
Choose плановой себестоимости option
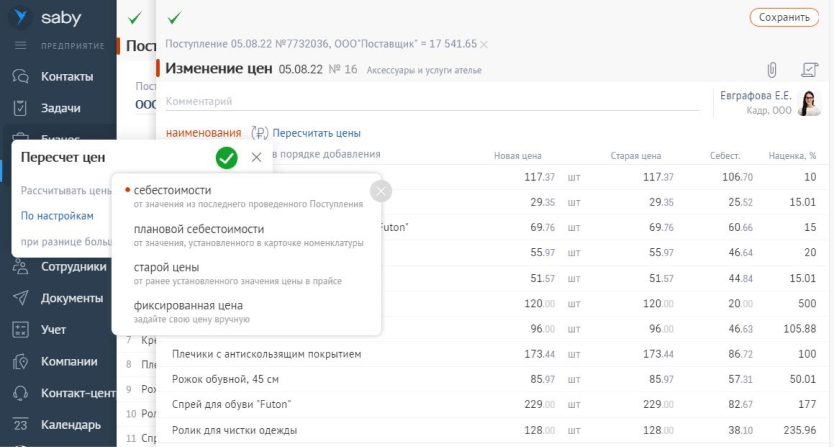[x=198, y=229]
